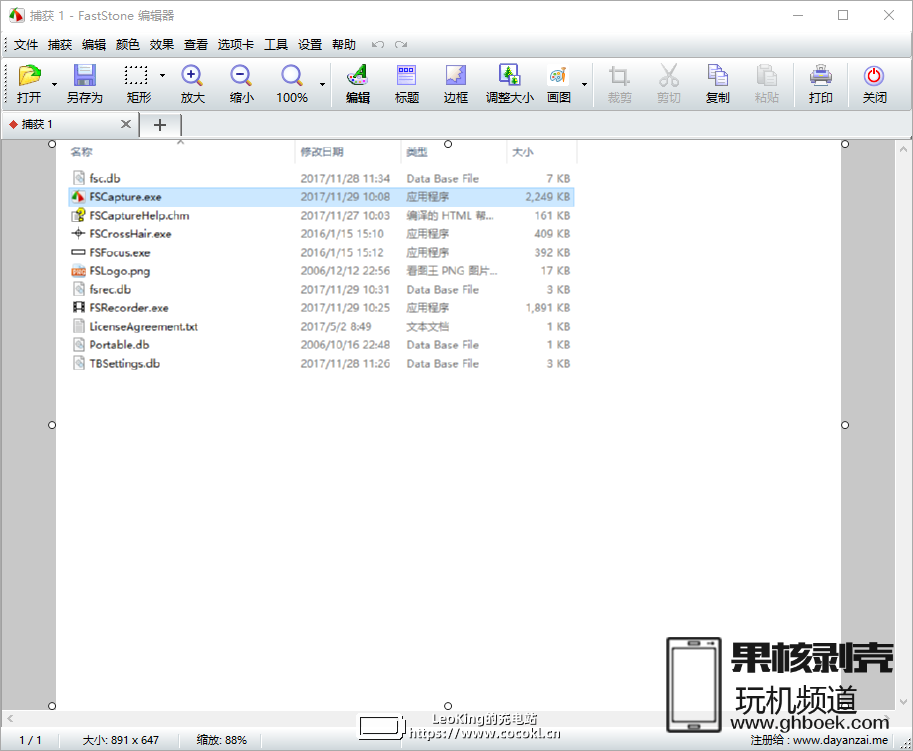The height and width of the screenshot is (751, 913).
Task: Click the Cut (剪切) scissors icon
Action: 668,76
